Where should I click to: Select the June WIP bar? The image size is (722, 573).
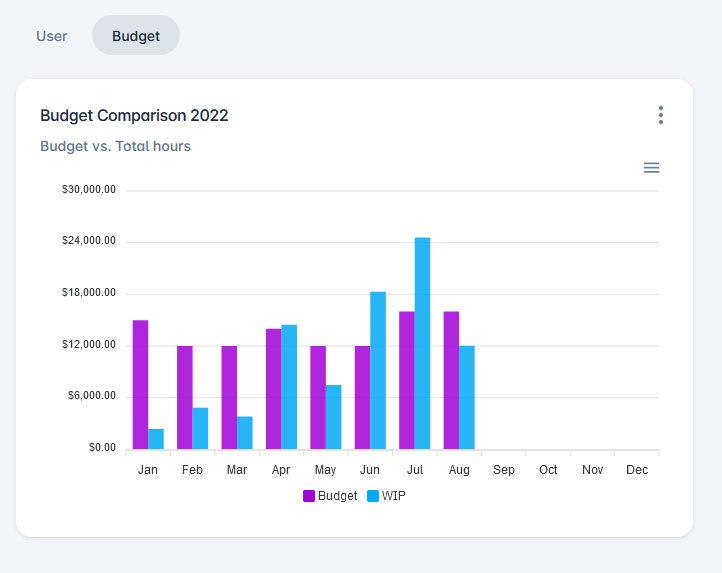pos(378,370)
